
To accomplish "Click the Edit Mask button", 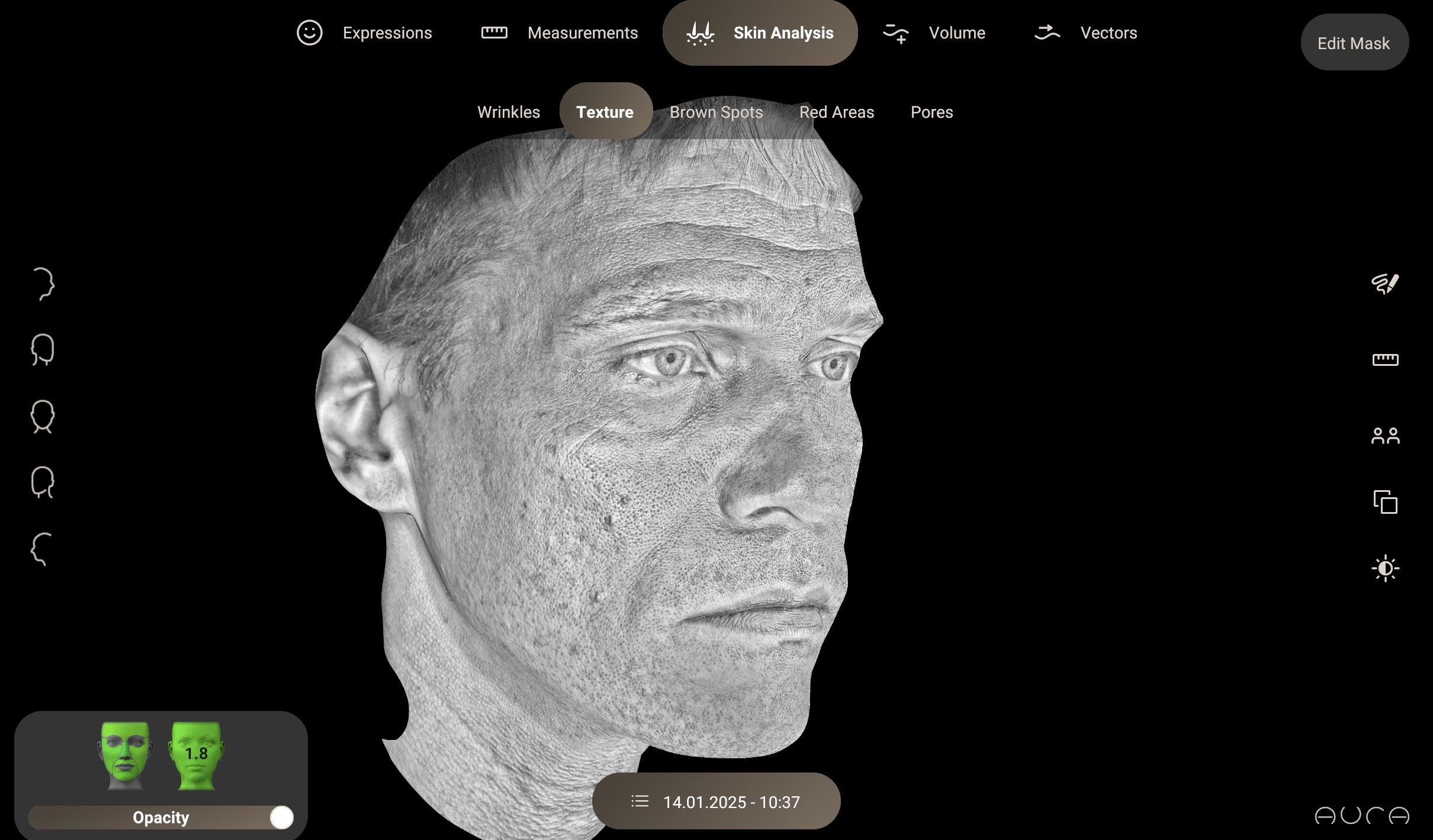I will pos(1354,43).
